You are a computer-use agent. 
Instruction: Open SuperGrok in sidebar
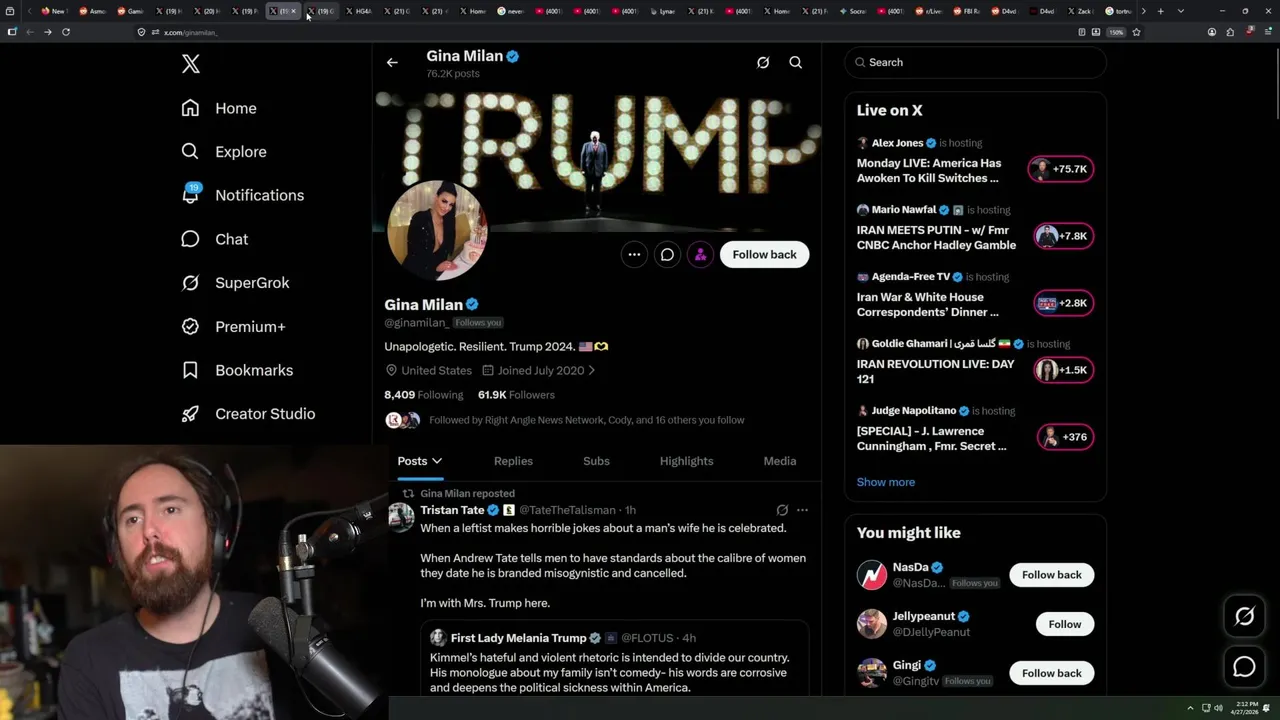(235, 283)
